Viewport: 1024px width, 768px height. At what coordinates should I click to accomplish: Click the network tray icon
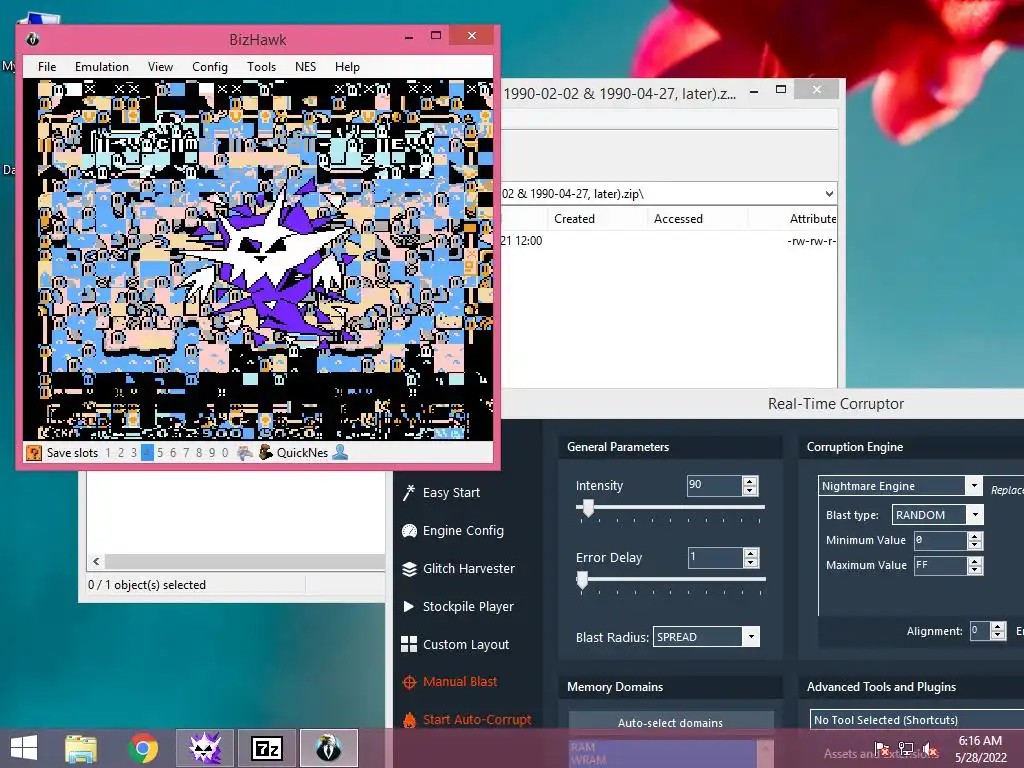[906, 749]
